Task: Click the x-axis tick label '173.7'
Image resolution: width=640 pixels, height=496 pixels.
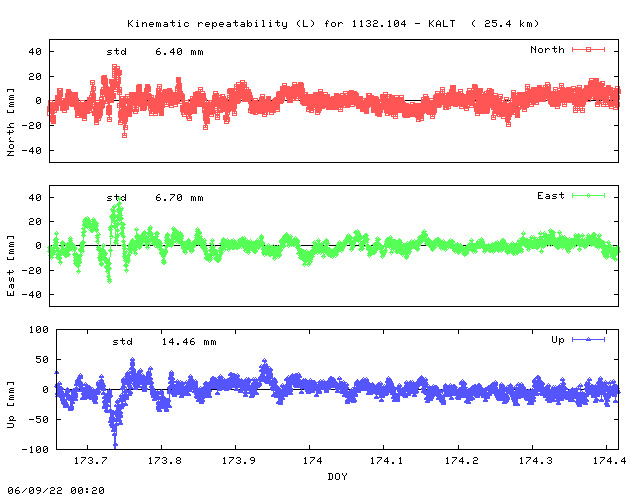Action: click(91, 461)
